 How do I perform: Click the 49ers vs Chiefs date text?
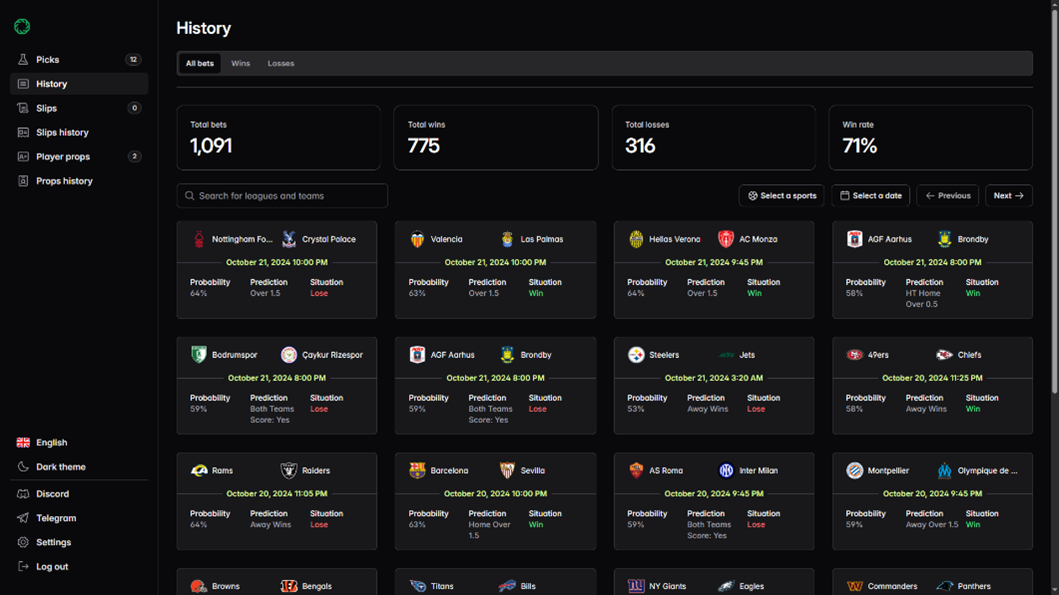point(932,378)
